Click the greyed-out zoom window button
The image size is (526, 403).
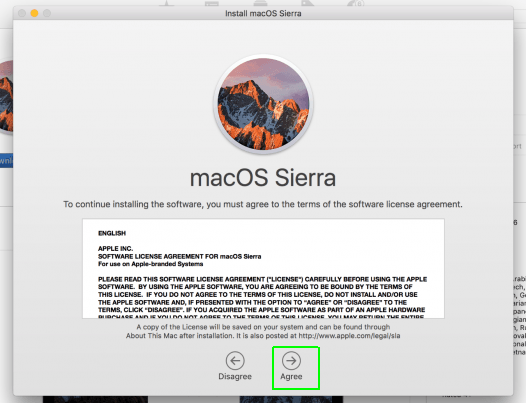[47, 13]
